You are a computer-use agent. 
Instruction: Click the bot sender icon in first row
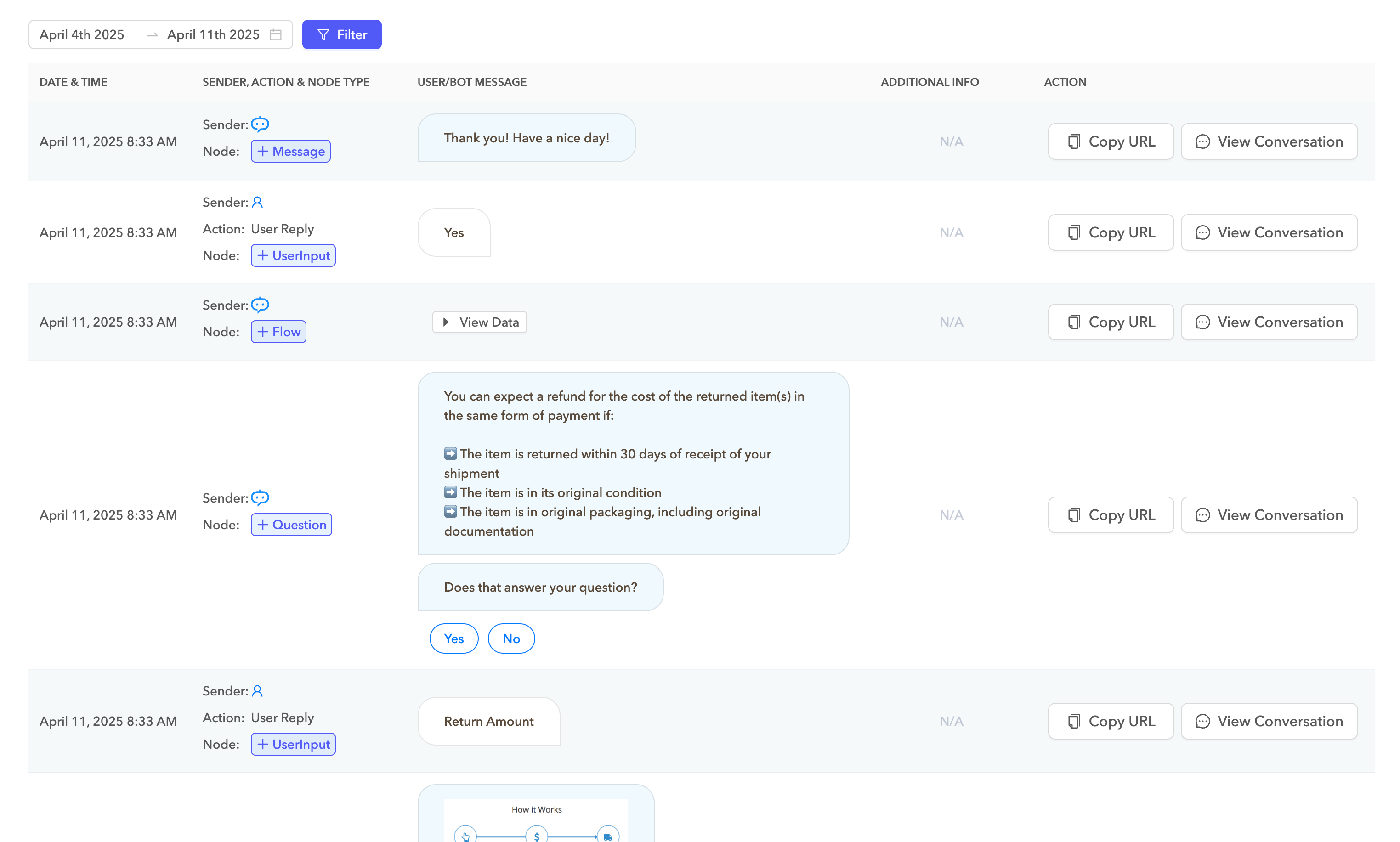coord(260,124)
